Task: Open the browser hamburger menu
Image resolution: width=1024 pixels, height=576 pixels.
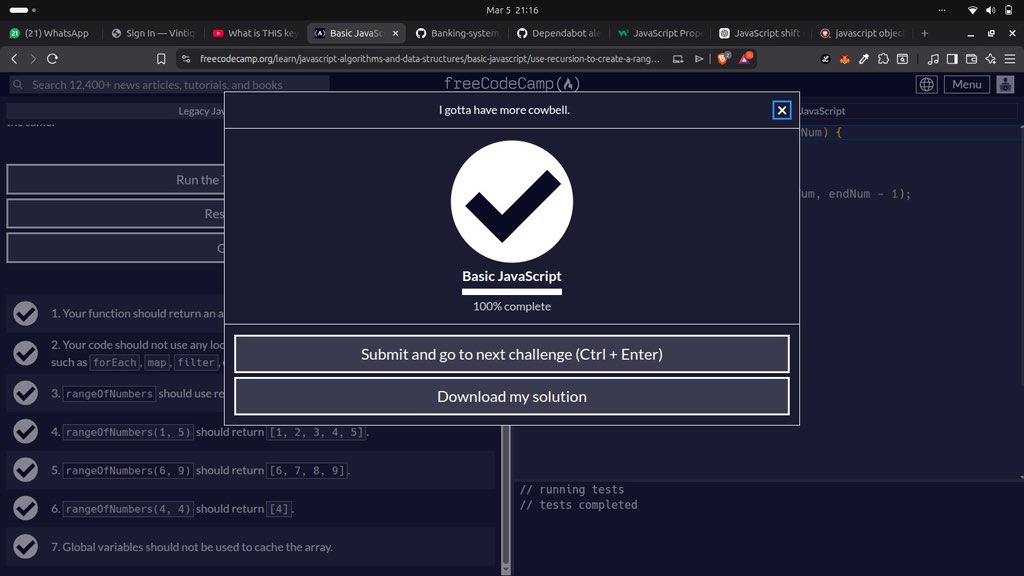Action: pos(1010,59)
